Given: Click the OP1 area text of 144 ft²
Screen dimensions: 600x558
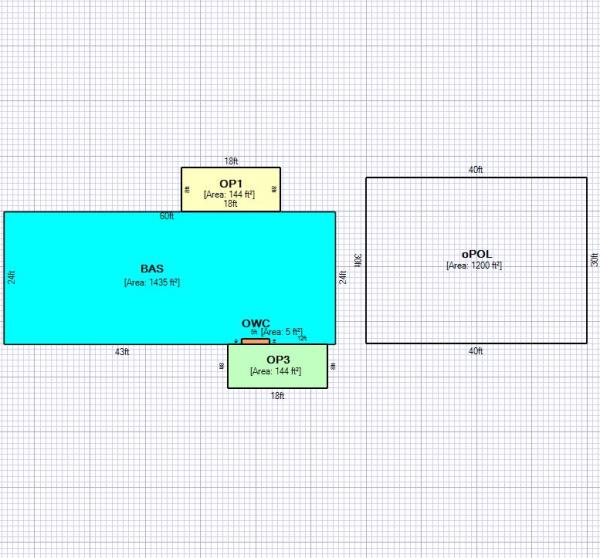Looking at the screenshot, I should click(230, 194).
